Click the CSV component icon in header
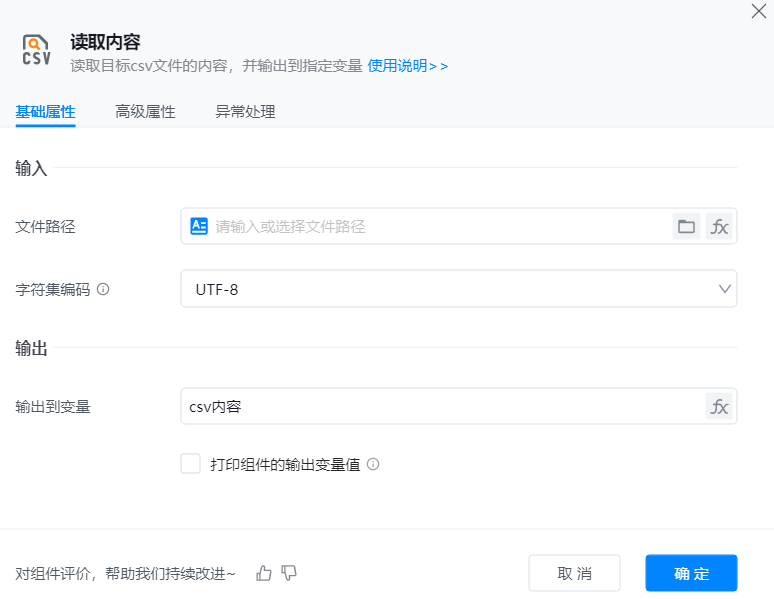 36,51
